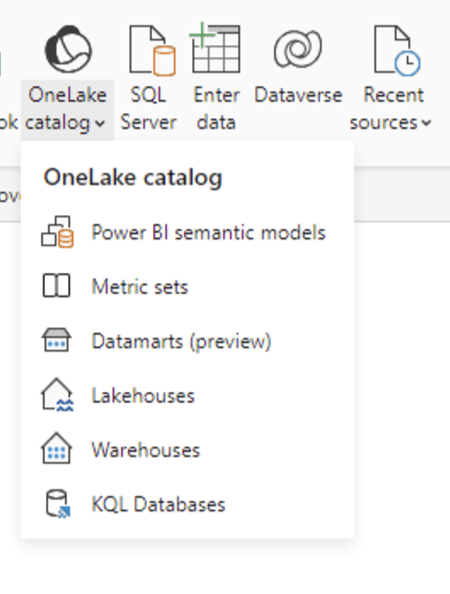Click the Recent sources clock icon

(x=397, y=50)
